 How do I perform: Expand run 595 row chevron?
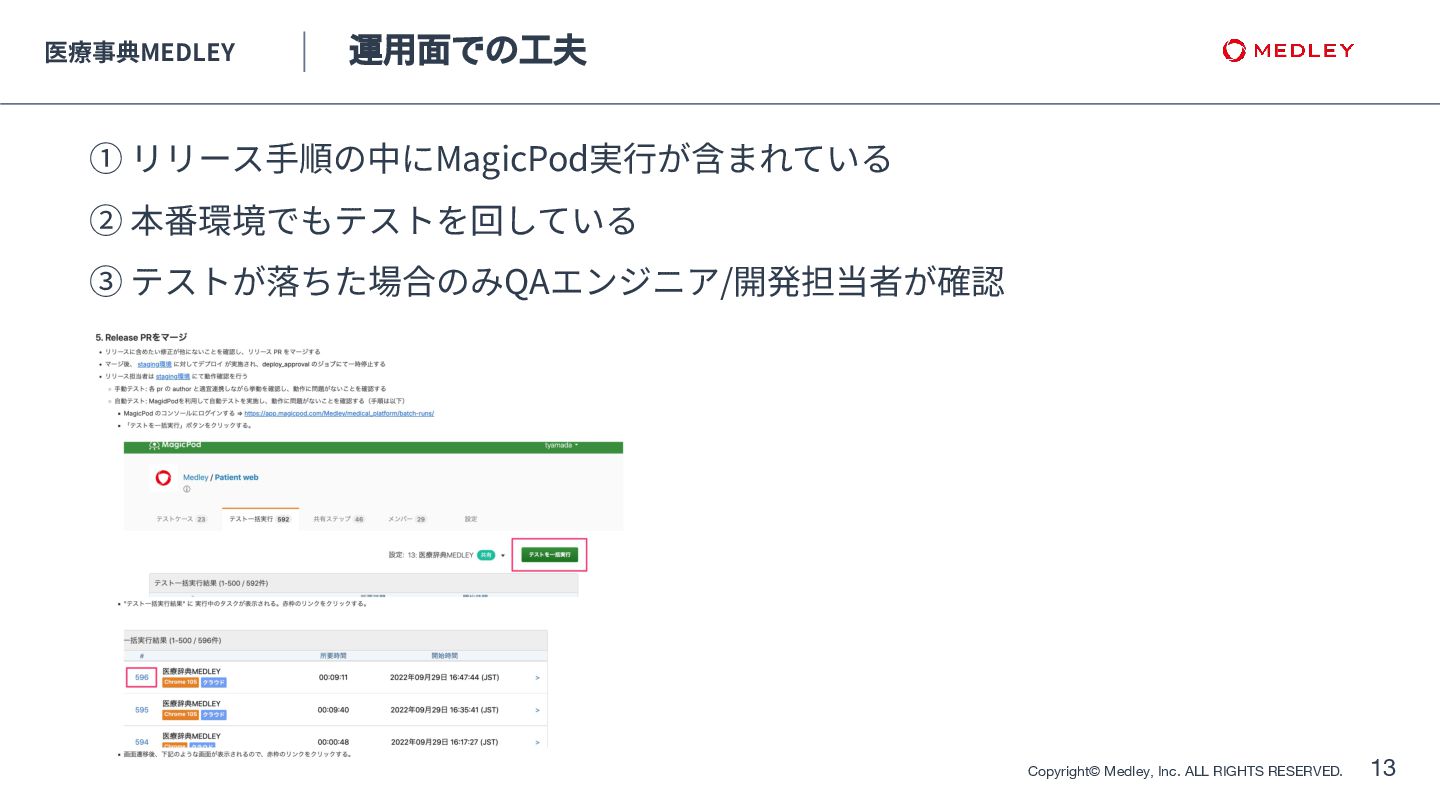(x=537, y=710)
